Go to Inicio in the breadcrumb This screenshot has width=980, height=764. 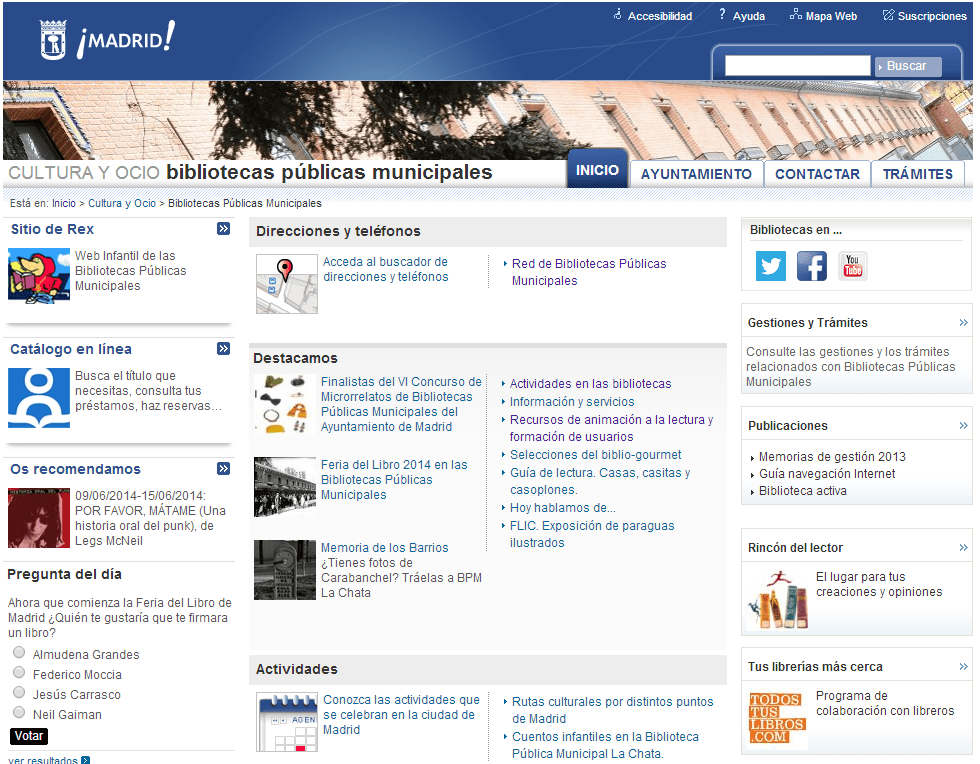pos(64,203)
